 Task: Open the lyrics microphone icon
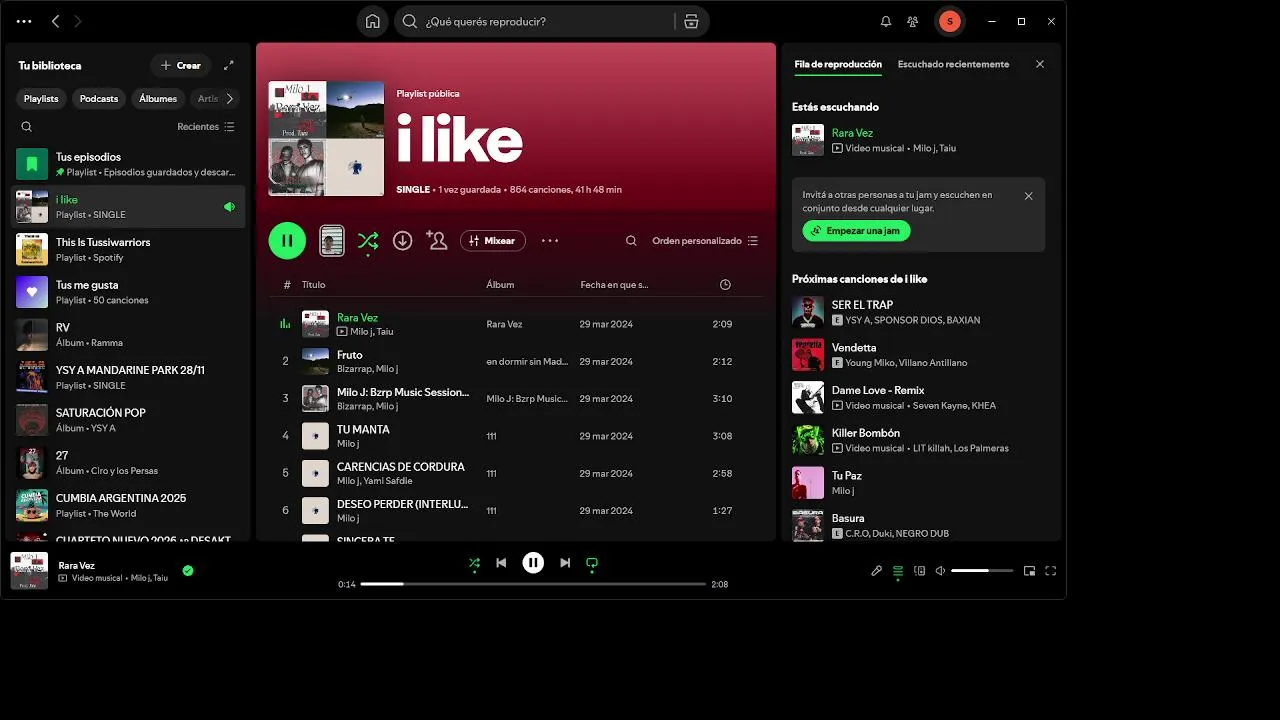[x=877, y=571]
